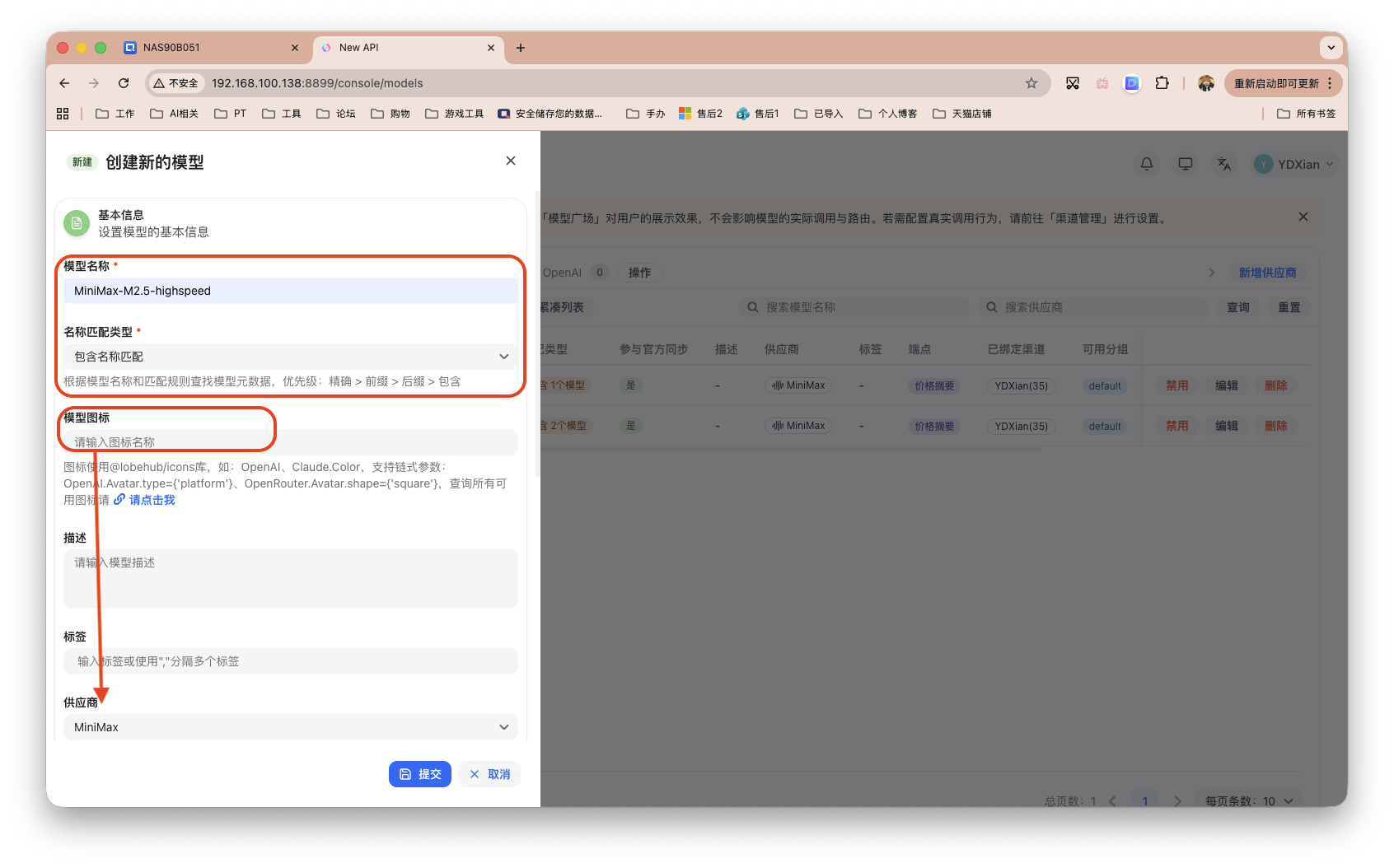1394x868 pixels.
Task: Open Chrome's extensions puzzle icon
Action: tap(1162, 83)
